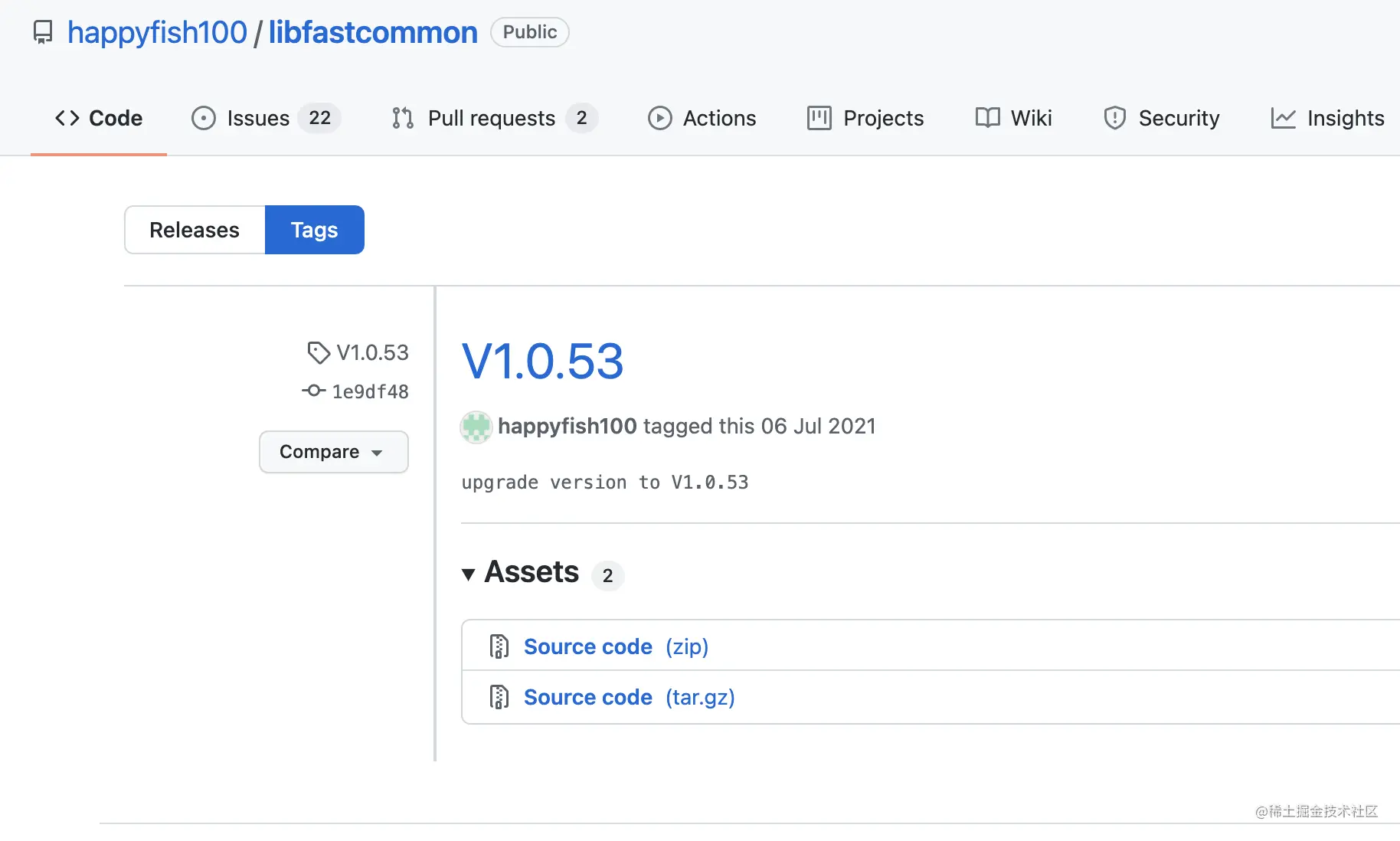Viewport: 1400px width, 841px height.
Task: Click the zip file icon for Source code
Action: point(499,646)
